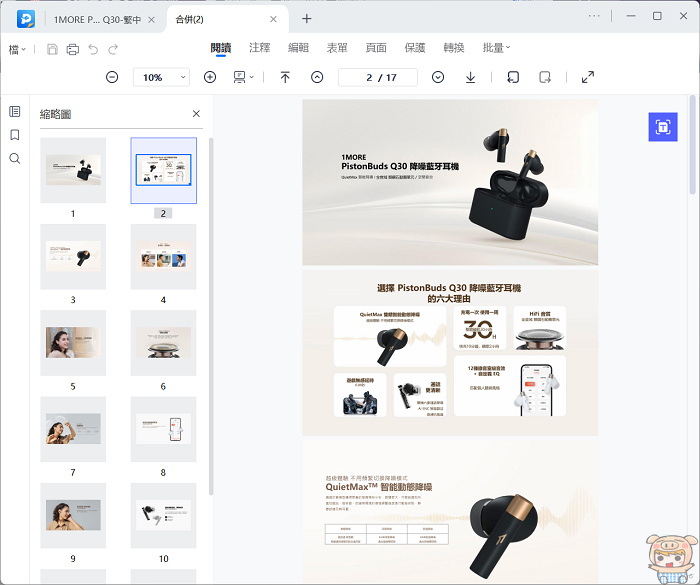
Task: Open the thumbnails panel icon in sidebar
Action: point(15,111)
